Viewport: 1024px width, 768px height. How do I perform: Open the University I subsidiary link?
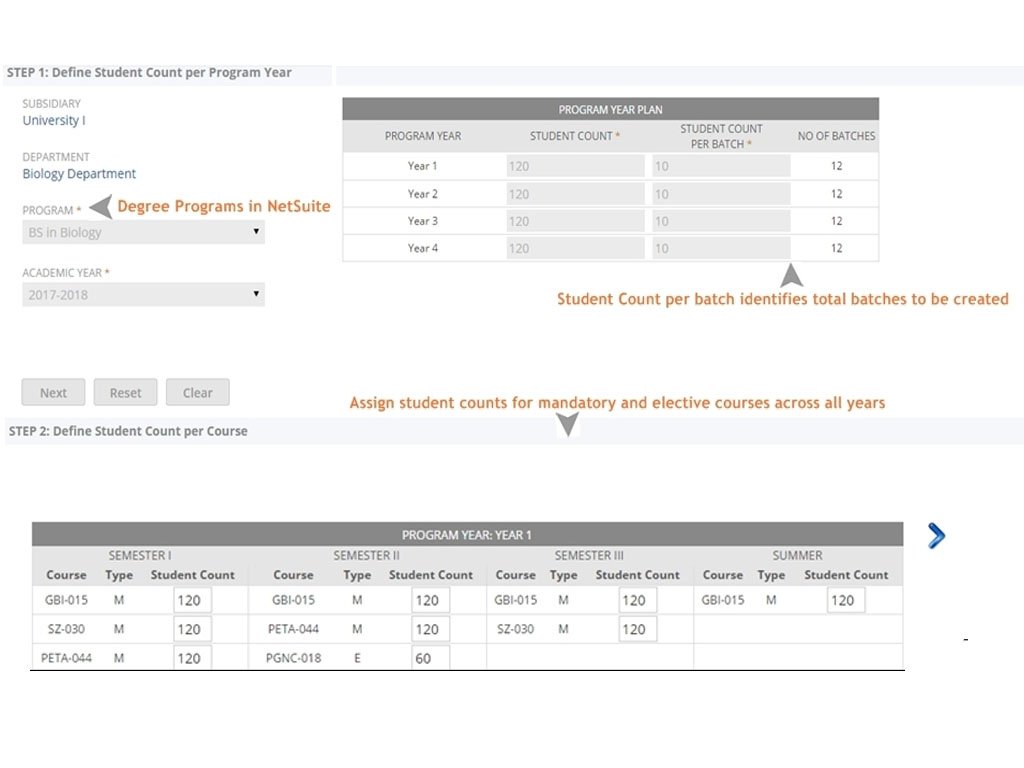54,120
